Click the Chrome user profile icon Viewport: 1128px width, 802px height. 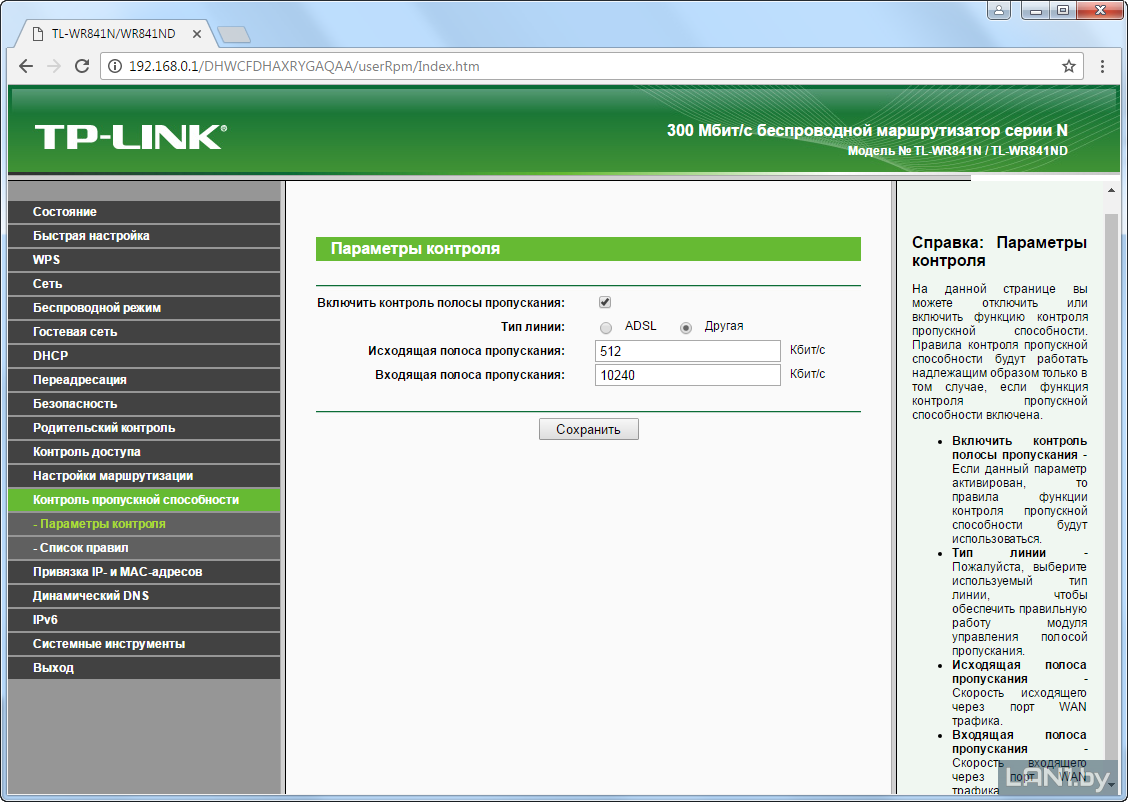(x=999, y=10)
